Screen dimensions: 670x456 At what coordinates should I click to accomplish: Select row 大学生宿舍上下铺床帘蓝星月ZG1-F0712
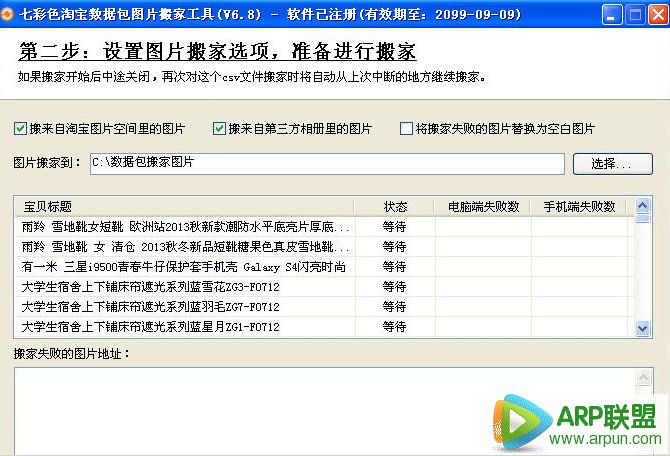coord(325,327)
